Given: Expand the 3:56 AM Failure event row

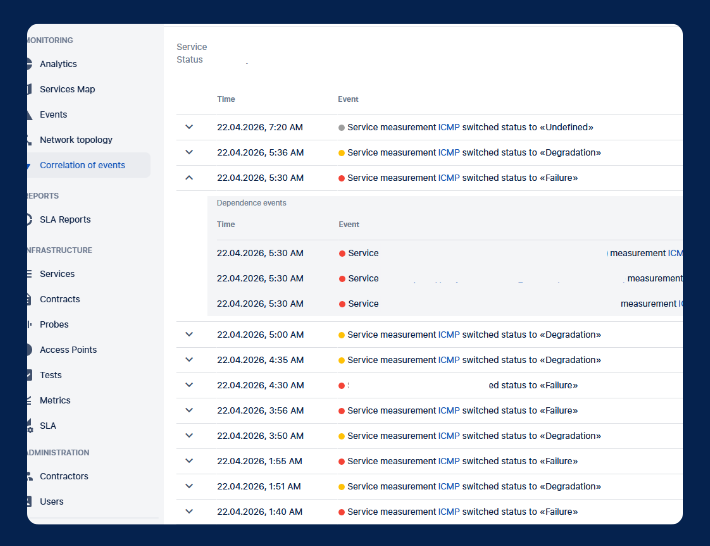Looking at the screenshot, I should 189,411.
